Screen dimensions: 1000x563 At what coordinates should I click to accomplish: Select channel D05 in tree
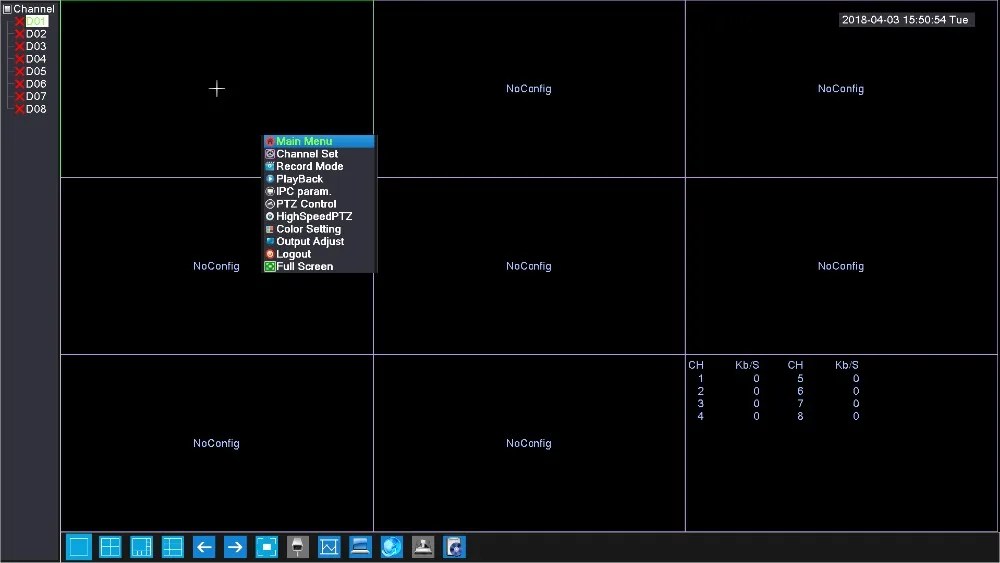[x=36, y=71]
